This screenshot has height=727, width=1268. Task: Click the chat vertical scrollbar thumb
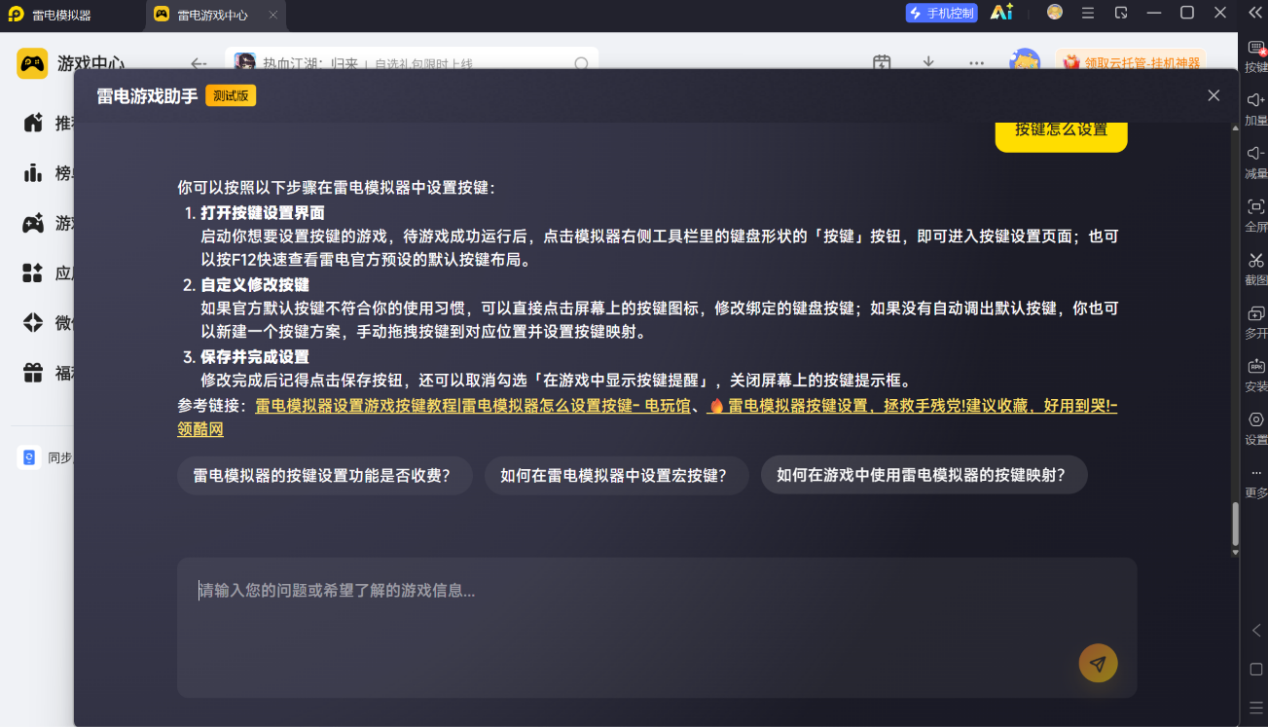pos(1235,522)
